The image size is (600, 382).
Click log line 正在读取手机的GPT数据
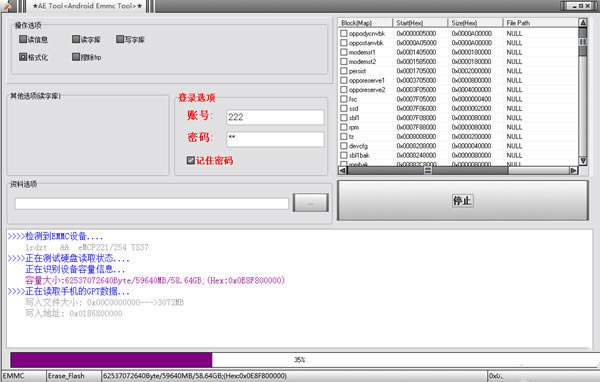tap(69, 291)
